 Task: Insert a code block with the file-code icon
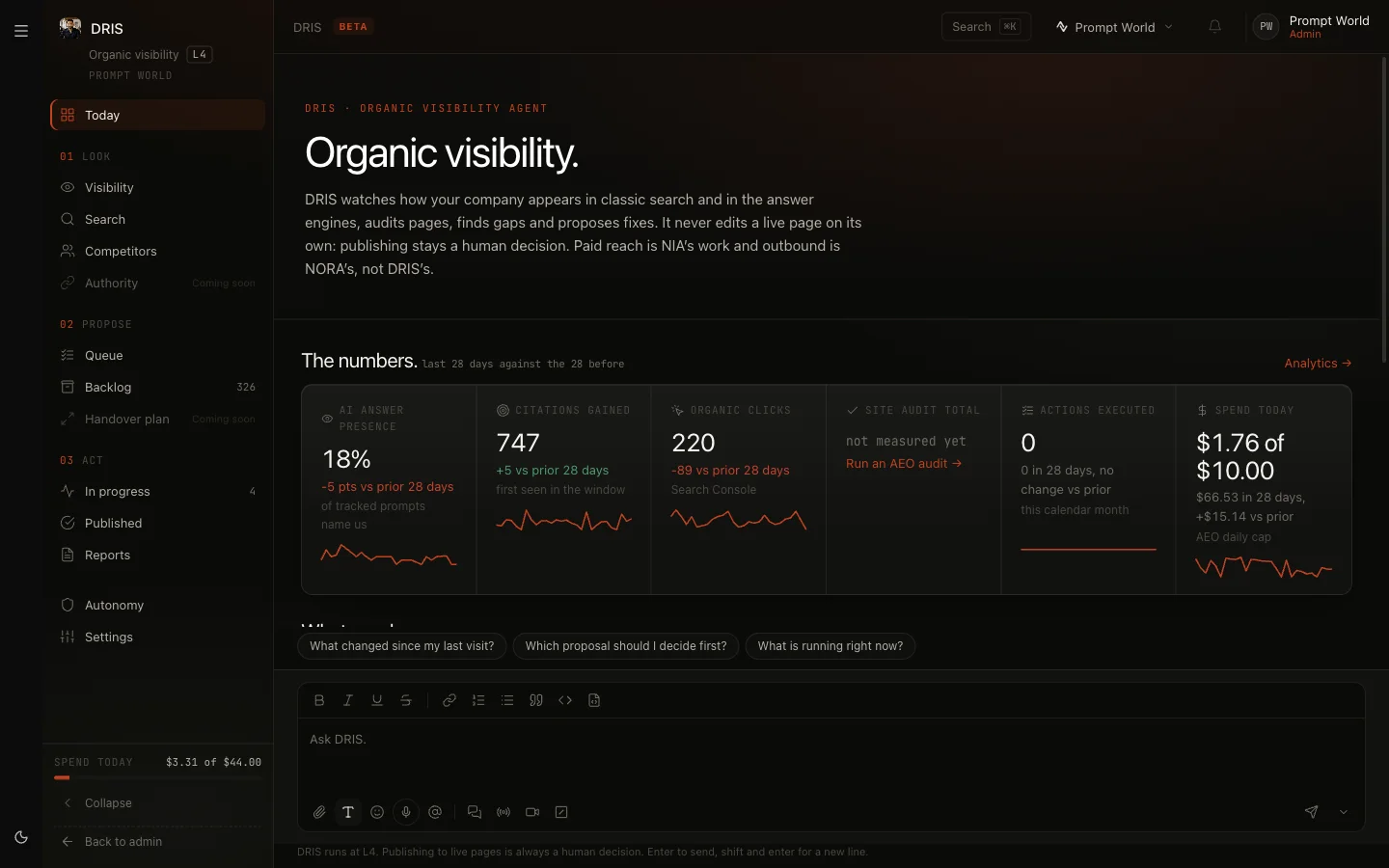click(x=594, y=700)
